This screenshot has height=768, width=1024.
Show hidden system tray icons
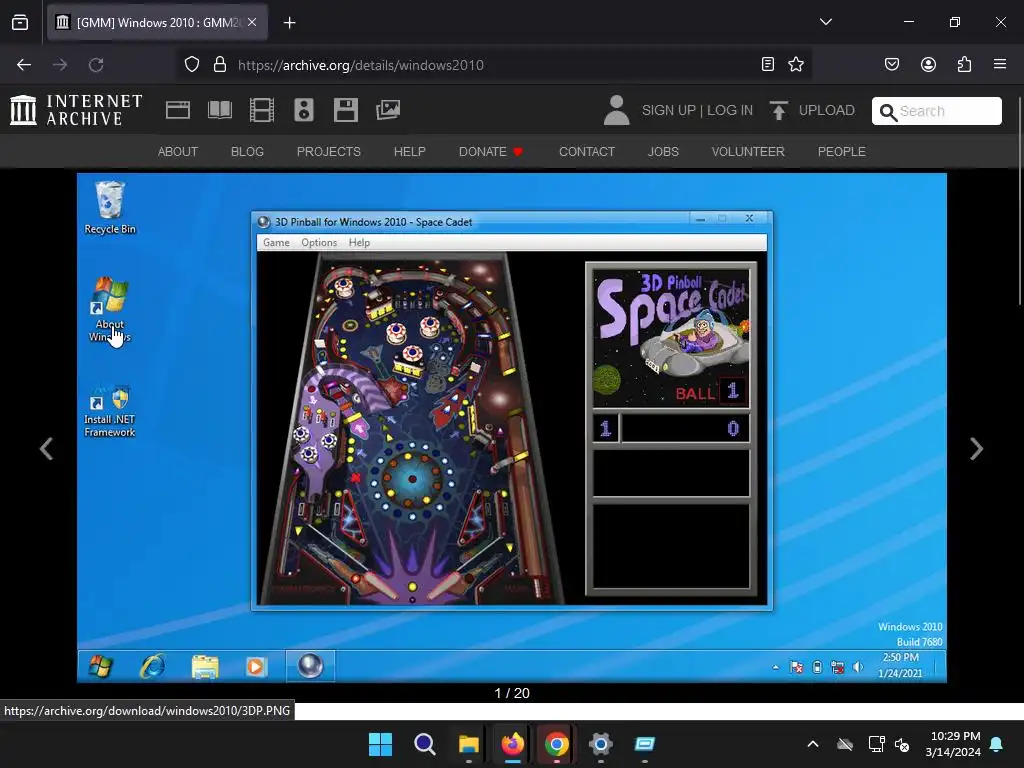[x=813, y=744]
